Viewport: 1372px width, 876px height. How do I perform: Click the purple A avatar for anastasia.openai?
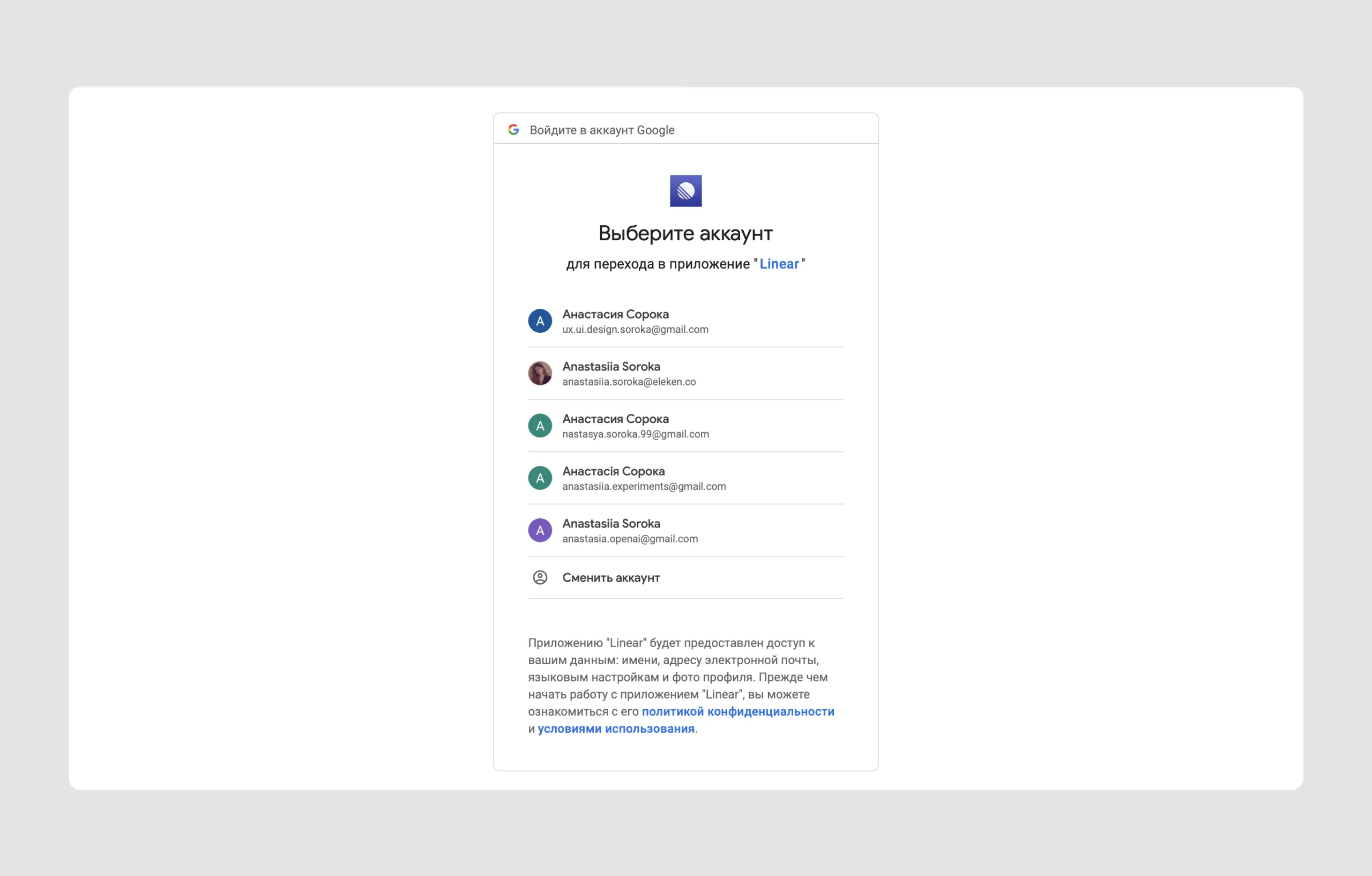coord(540,530)
